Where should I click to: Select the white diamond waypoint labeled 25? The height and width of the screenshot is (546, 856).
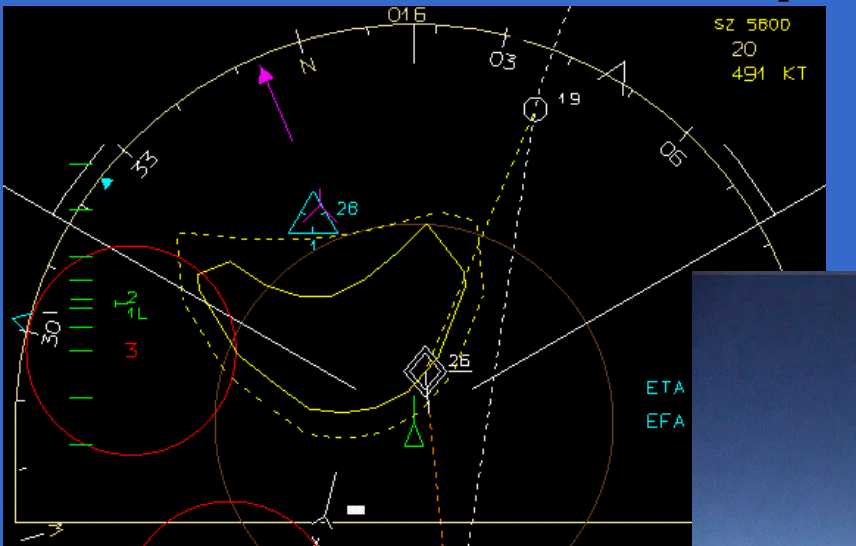tap(425, 370)
